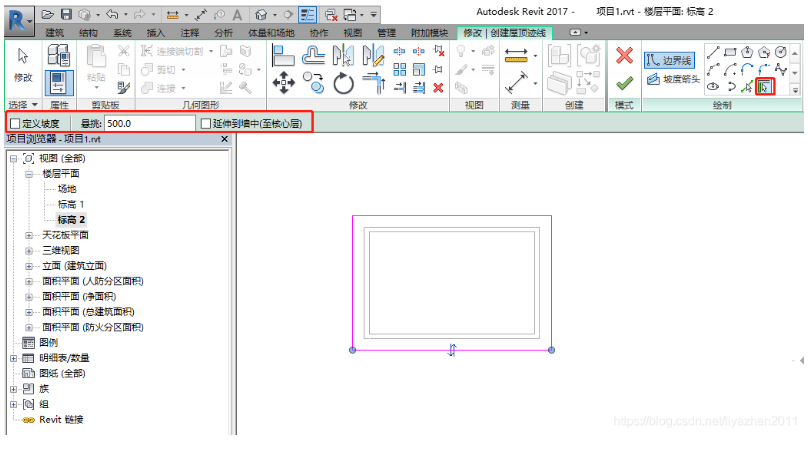Open 场地 floor plan view

[x=66, y=189]
